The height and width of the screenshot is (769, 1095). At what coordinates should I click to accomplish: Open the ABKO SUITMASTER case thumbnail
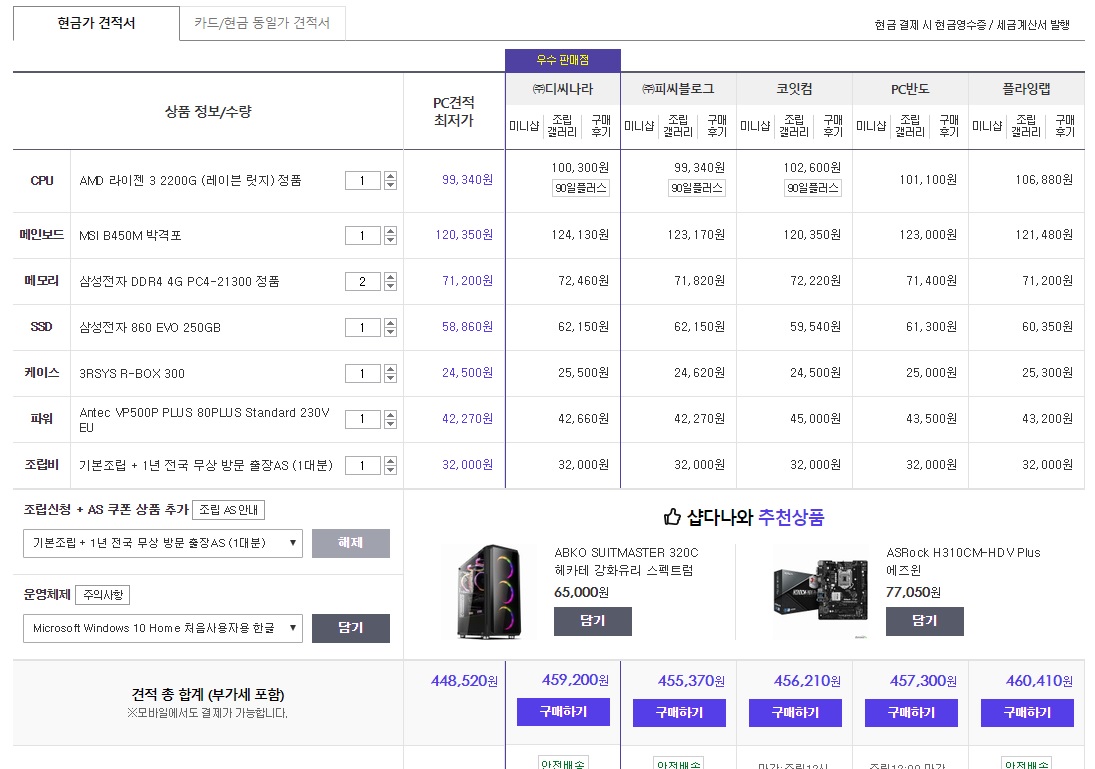coord(490,592)
